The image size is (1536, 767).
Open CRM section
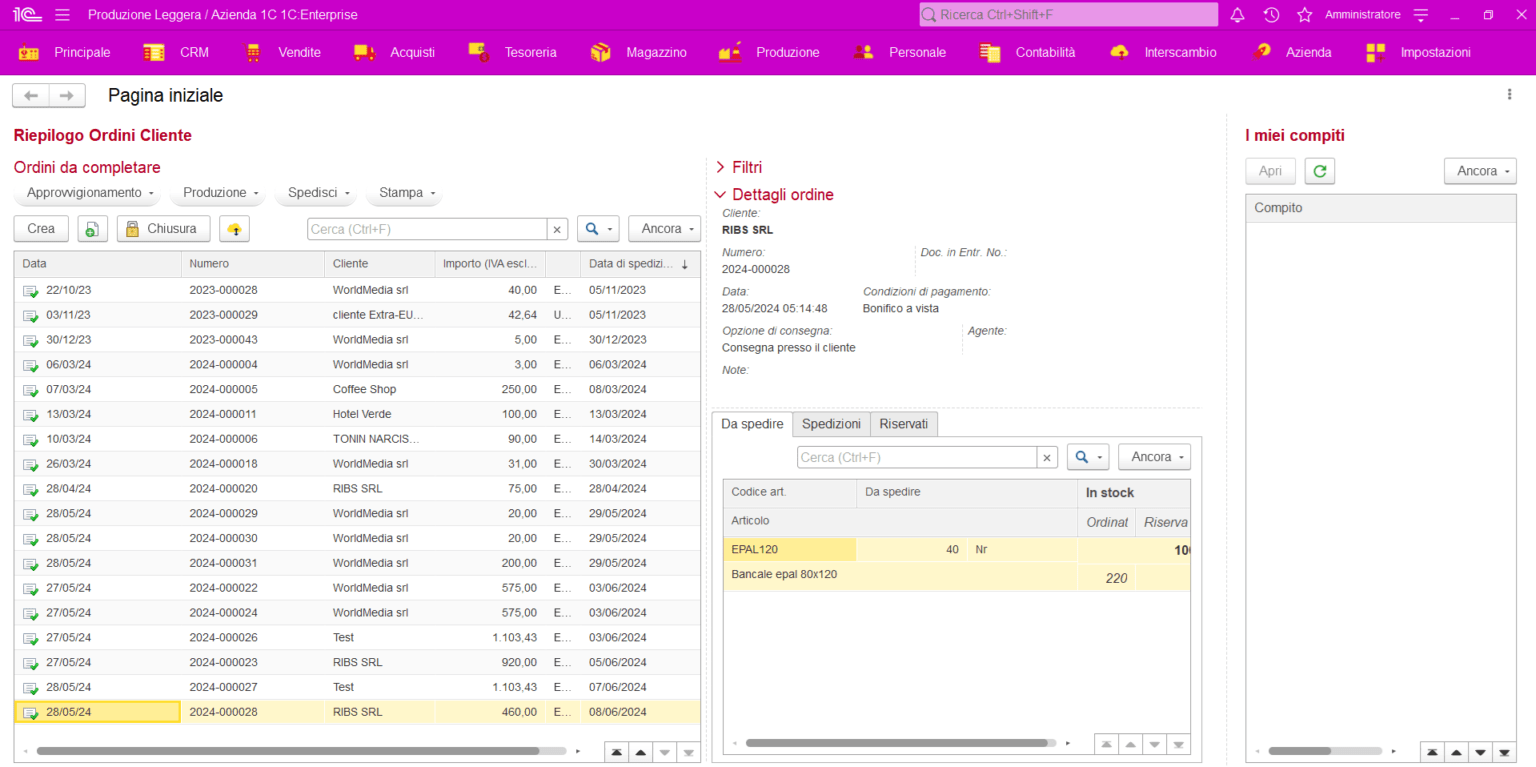(x=176, y=52)
